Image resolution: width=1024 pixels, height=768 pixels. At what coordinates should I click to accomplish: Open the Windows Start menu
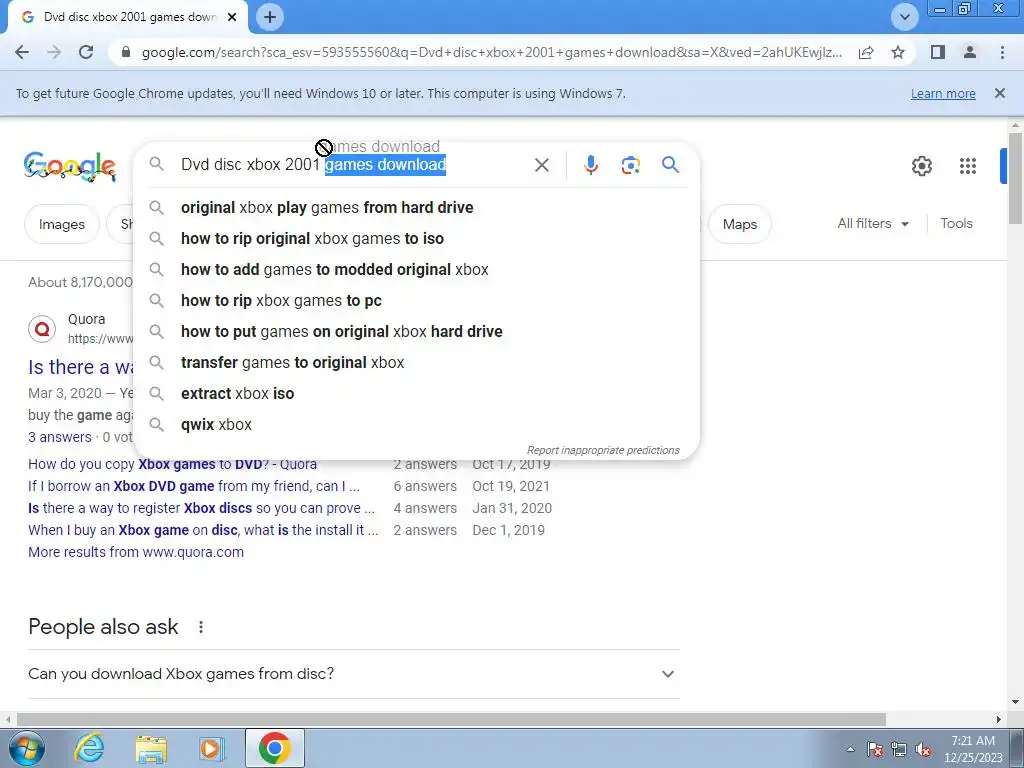[27, 748]
